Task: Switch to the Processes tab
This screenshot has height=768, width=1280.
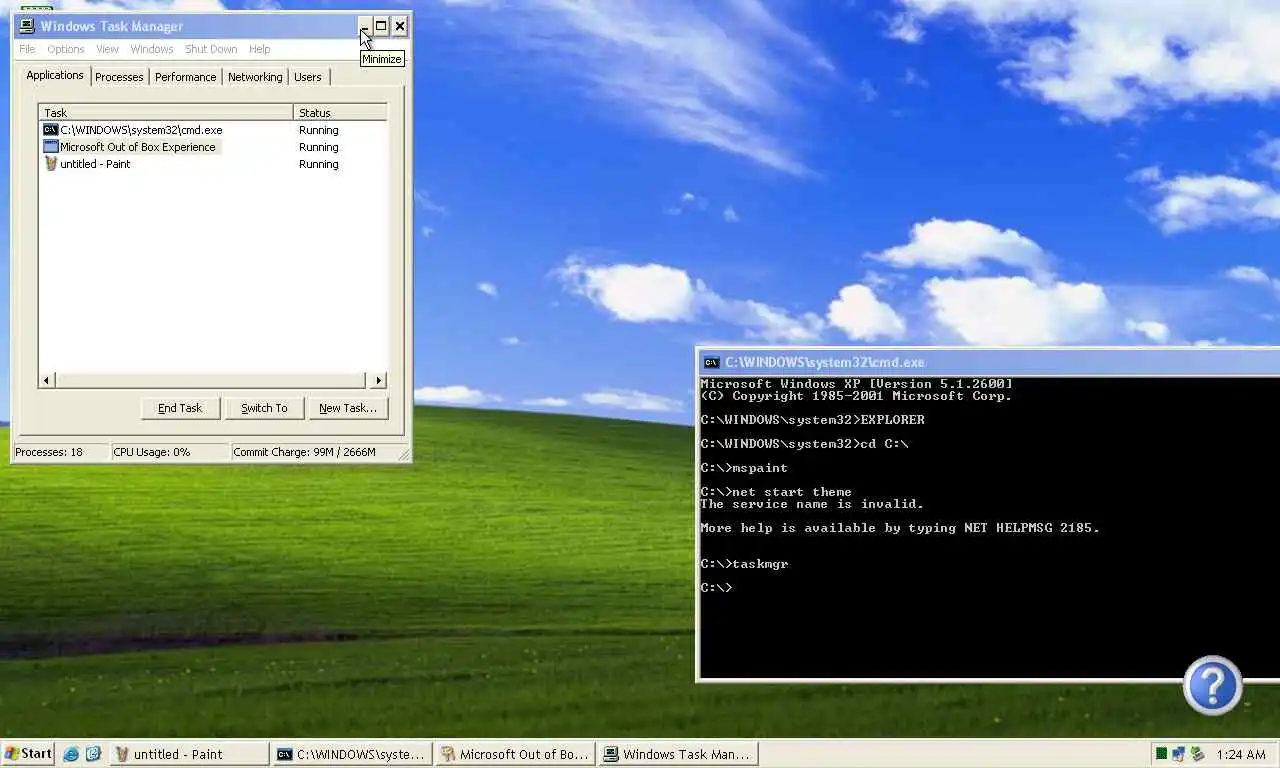Action: (119, 77)
